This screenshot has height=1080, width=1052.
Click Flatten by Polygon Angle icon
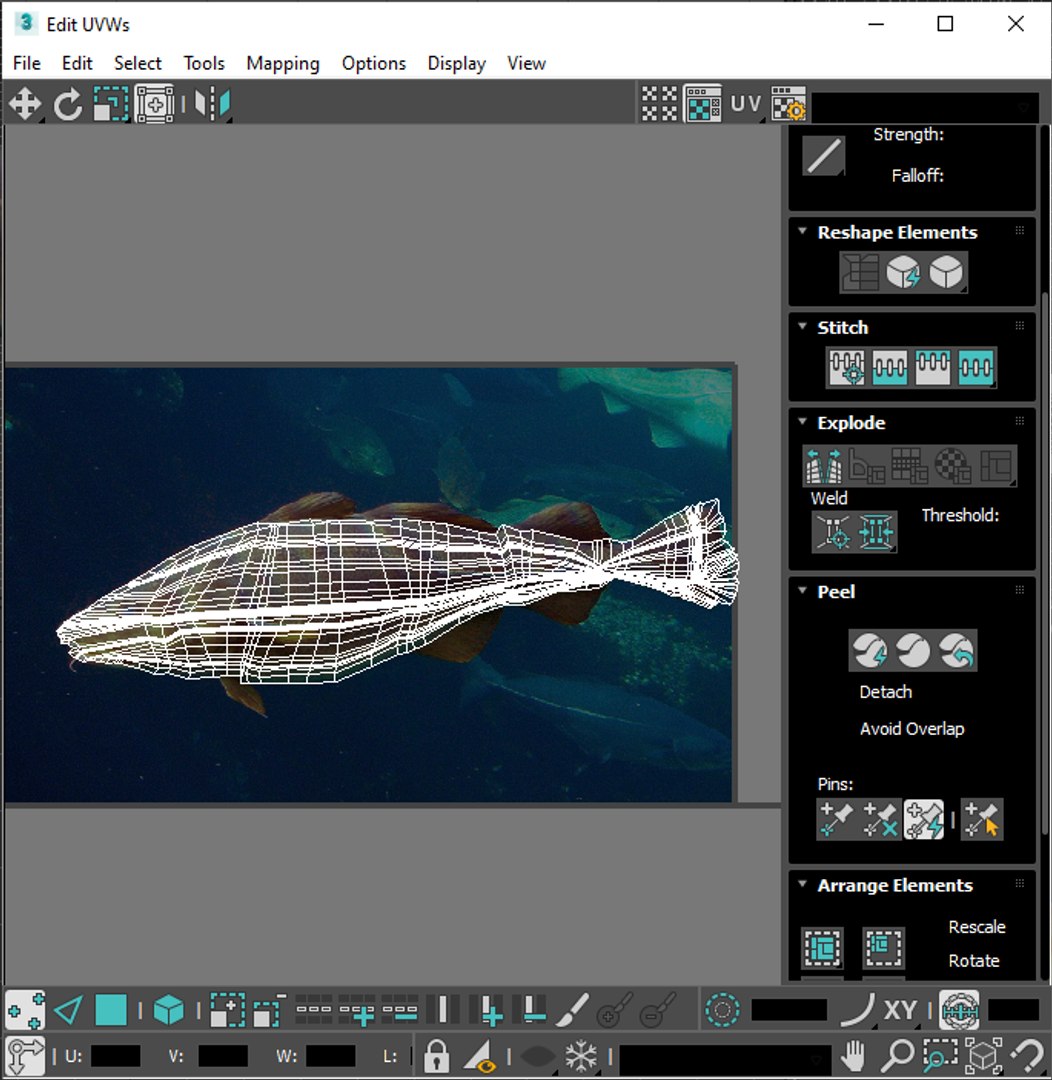[867, 466]
